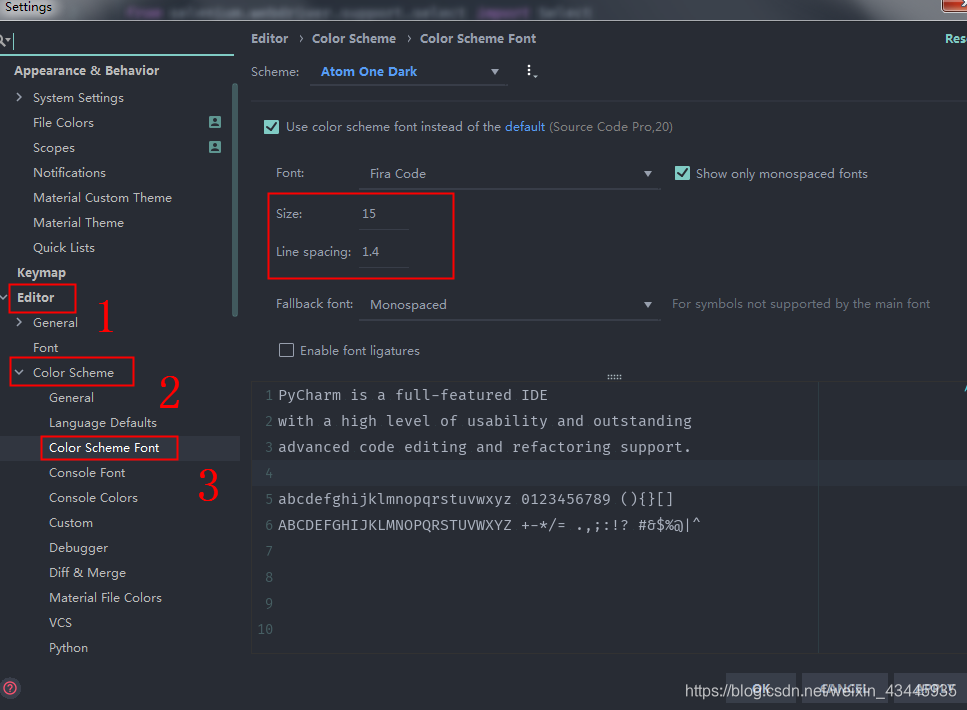Screen dimensions: 967x710
Task: Open Material Custom Theme settings
Action: (x=102, y=197)
